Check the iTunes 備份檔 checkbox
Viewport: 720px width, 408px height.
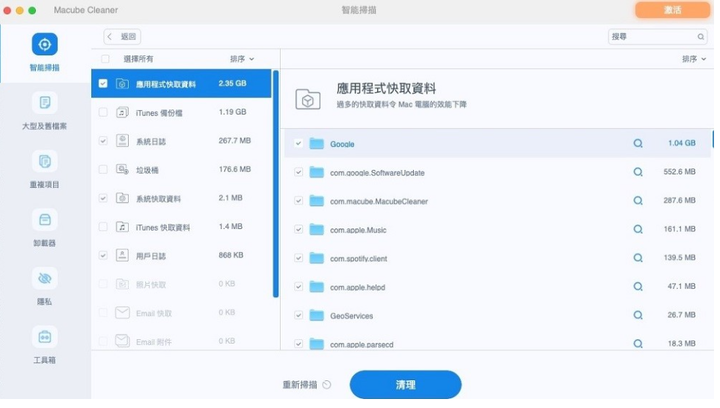(103, 112)
